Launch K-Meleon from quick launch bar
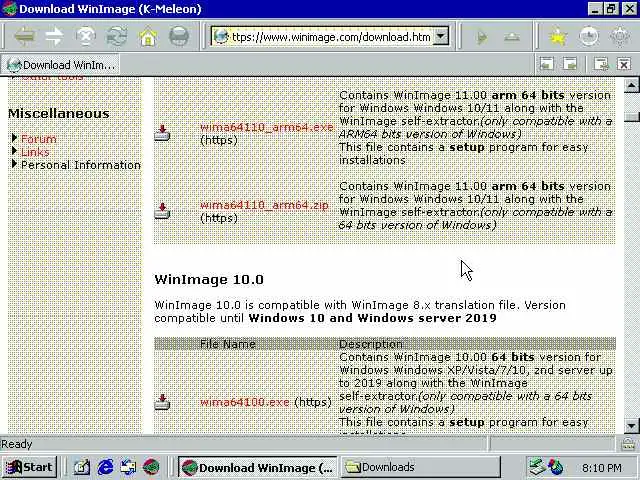The image size is (640, 480). (x=151, y=467)
